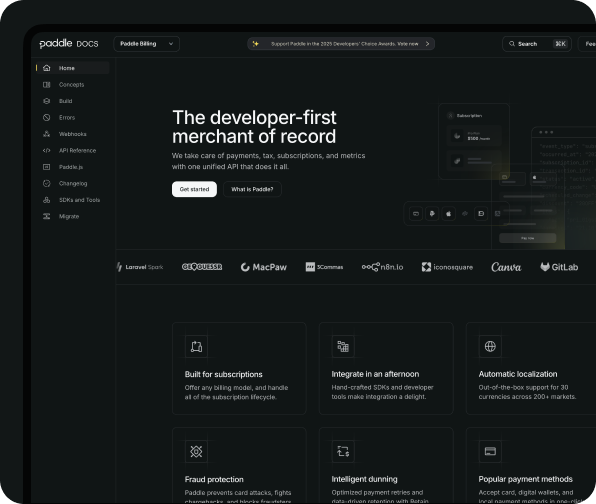596x504 pixels.
Task: Click the Fraud protection card icon
Action: click(196, 451)
